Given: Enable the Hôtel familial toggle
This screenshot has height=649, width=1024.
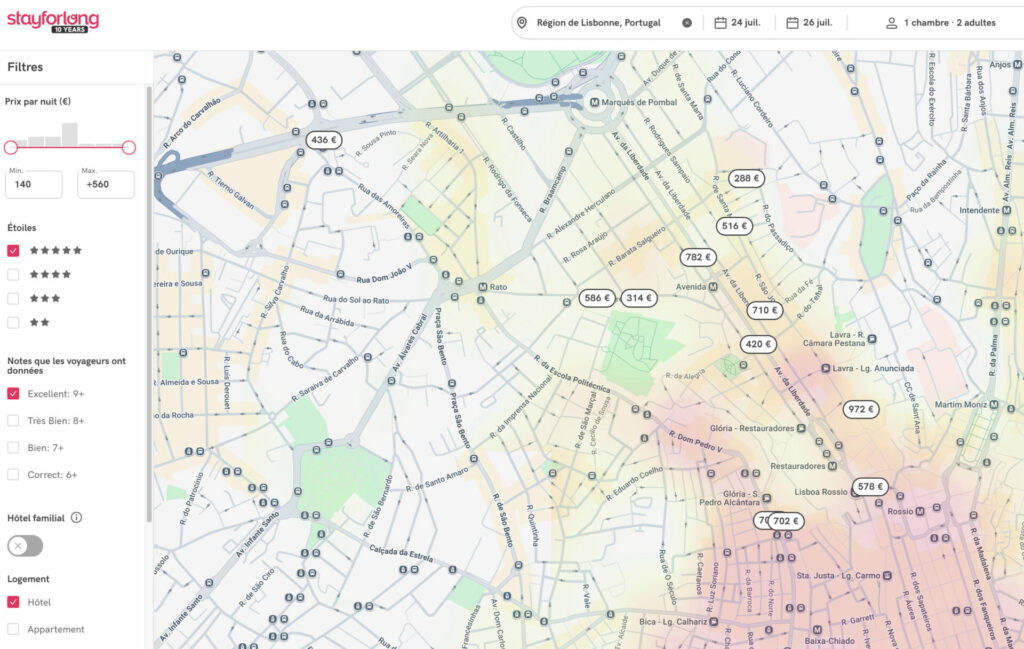Looking at the screenshot, I should [25, 546].
